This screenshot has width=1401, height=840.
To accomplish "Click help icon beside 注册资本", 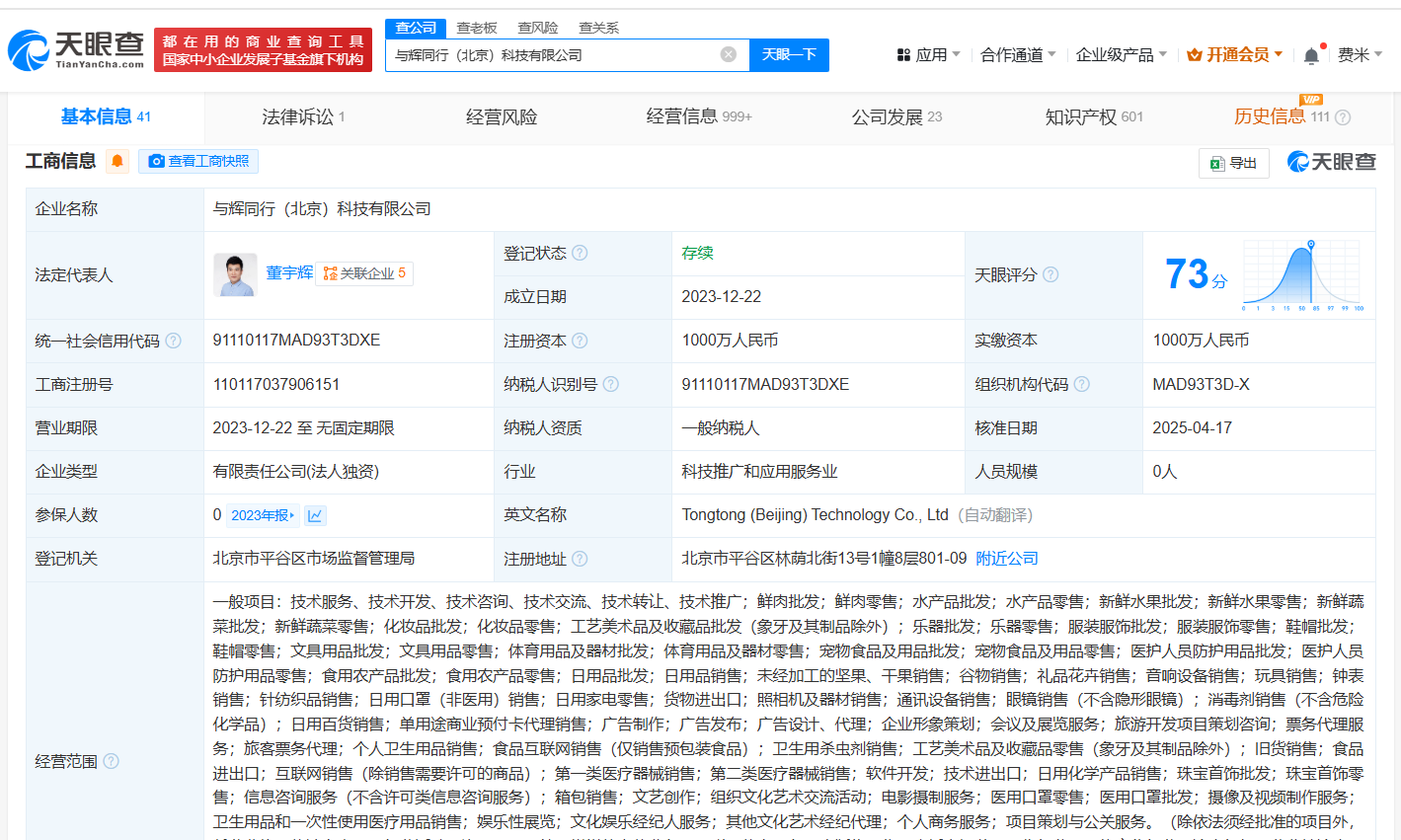I will tap(580, 341).
